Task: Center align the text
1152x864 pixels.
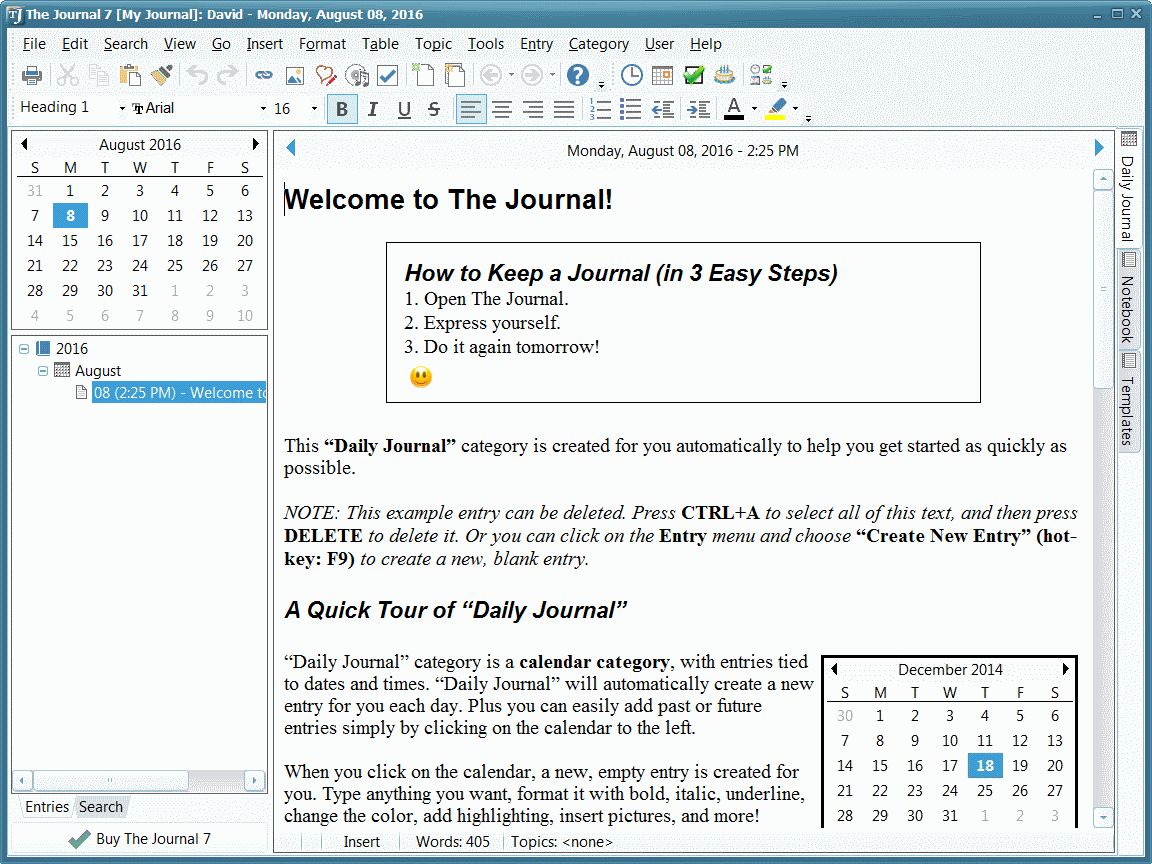Action: [502, 109]
